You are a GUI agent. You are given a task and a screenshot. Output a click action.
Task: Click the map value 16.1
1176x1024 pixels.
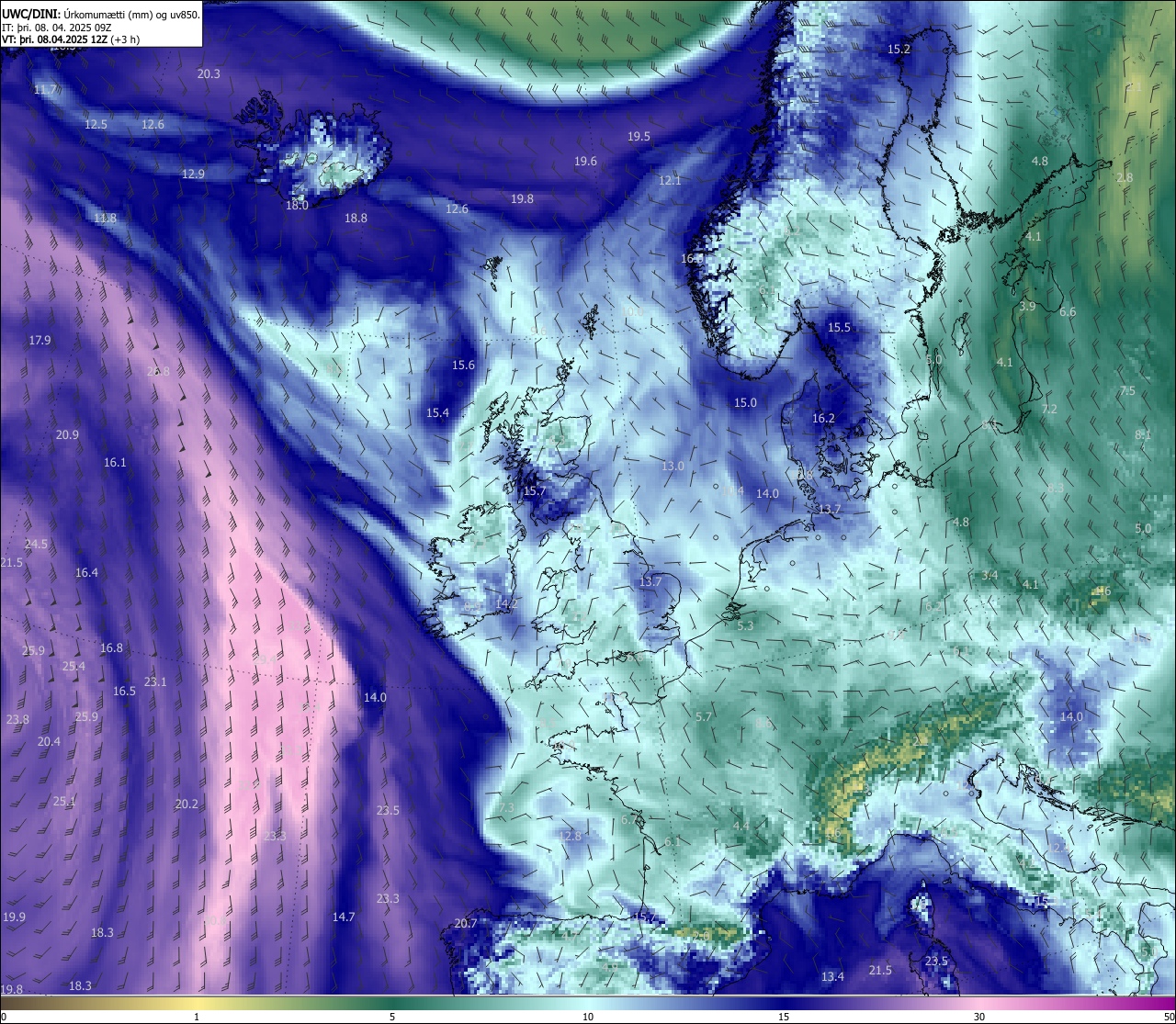pos(115,462)
